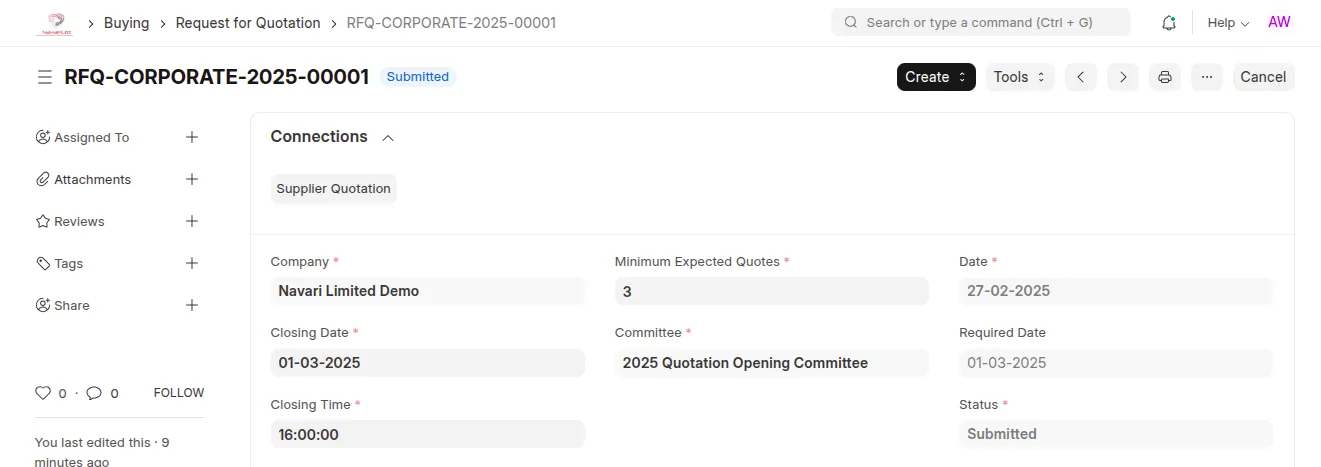Open the notifications bell
This screenshot has width=1321, height=467.
[1168, 23]
